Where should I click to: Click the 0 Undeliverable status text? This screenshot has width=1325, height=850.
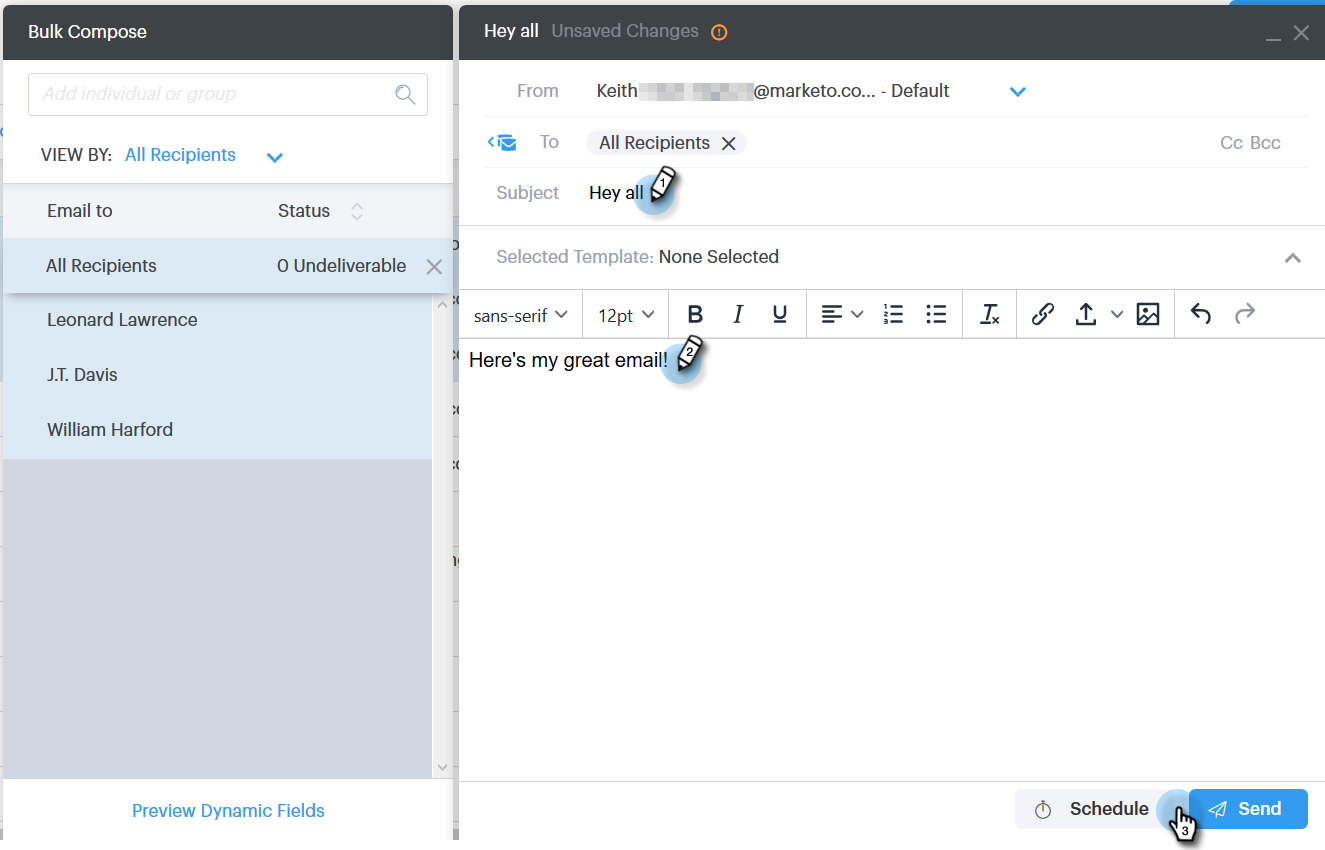click(342, 266)
